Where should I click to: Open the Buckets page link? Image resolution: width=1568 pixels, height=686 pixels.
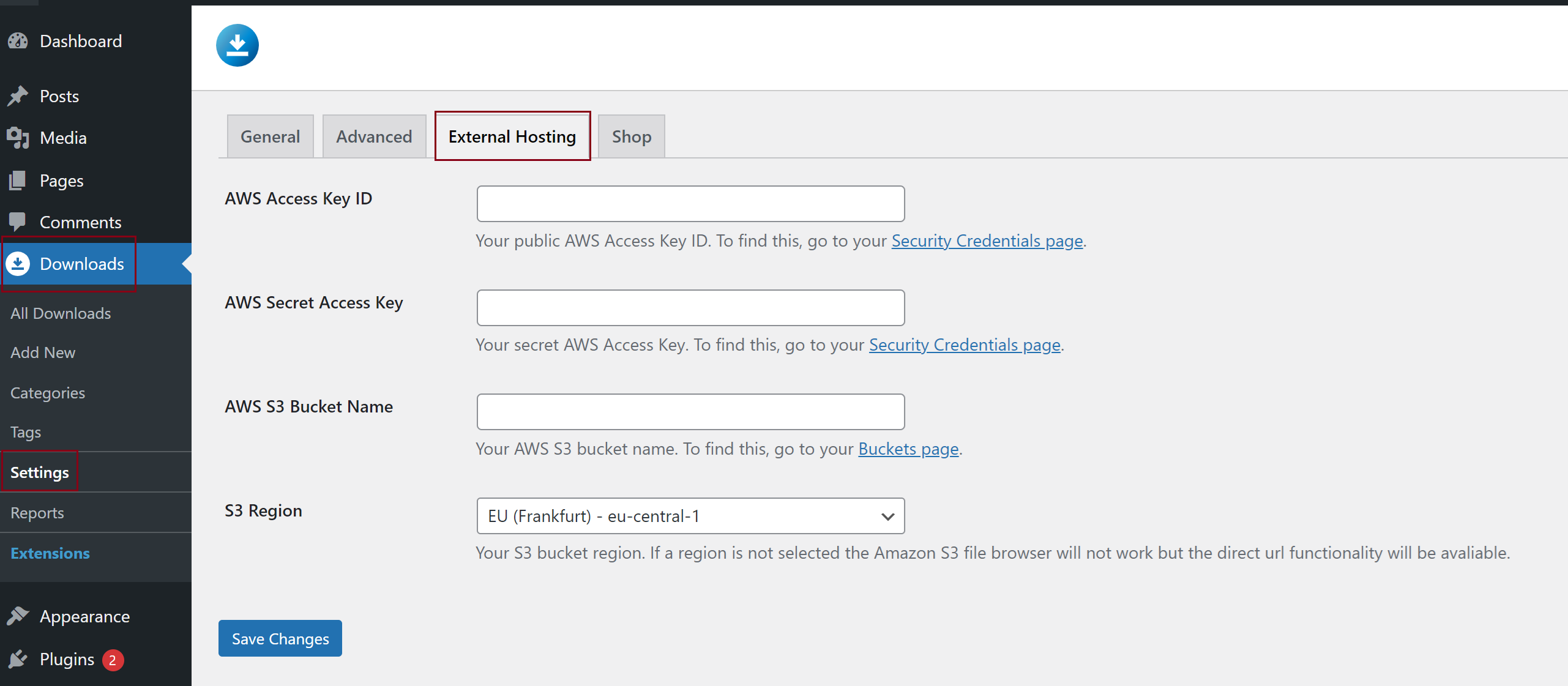pyautogui.click(x=908, y=449)
